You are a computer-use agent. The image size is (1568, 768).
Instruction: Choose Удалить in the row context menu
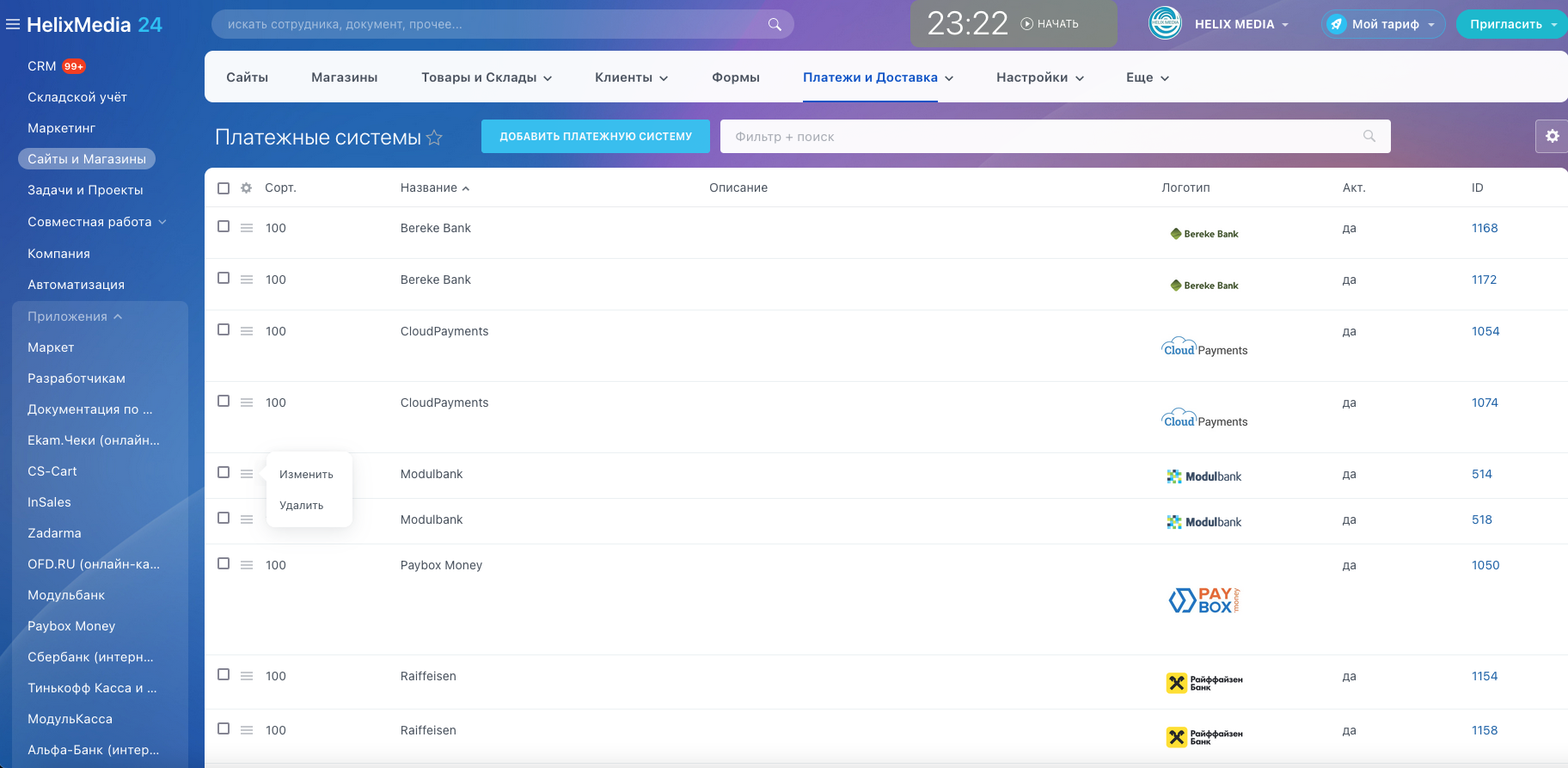(302, 506)
